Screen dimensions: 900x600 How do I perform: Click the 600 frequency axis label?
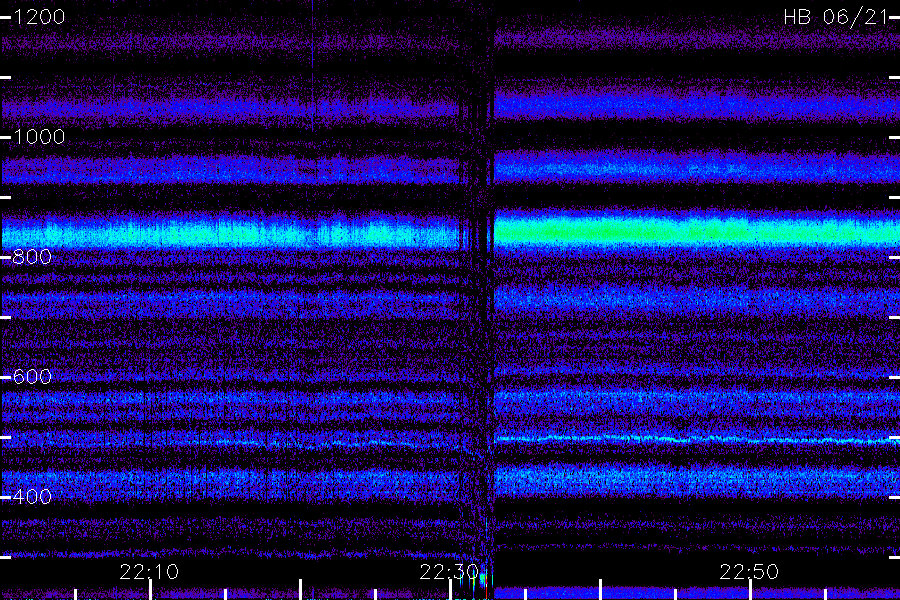[x=32, y=377]
